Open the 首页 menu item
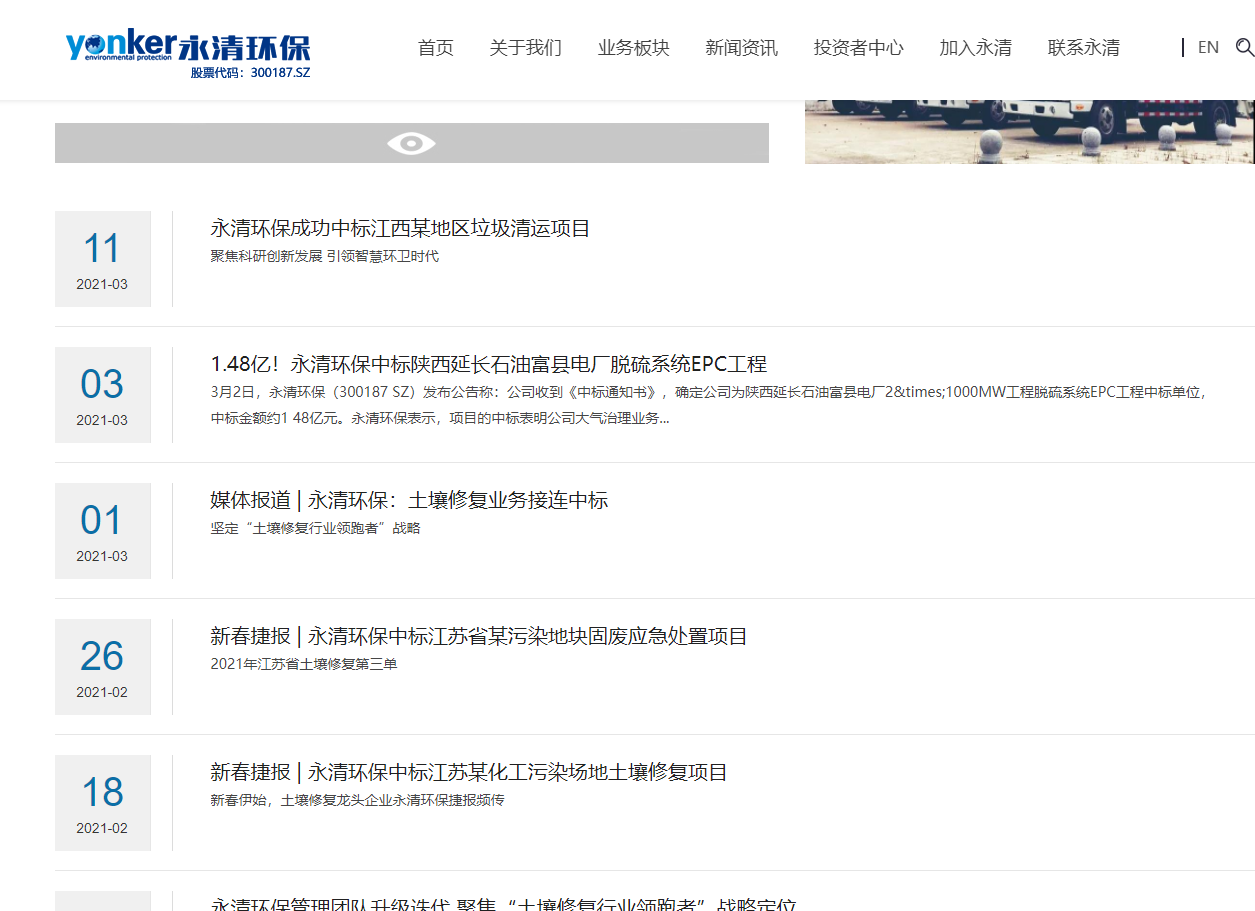The width and height of the screenshot is (1255, 911). click(x=435, y=48)
